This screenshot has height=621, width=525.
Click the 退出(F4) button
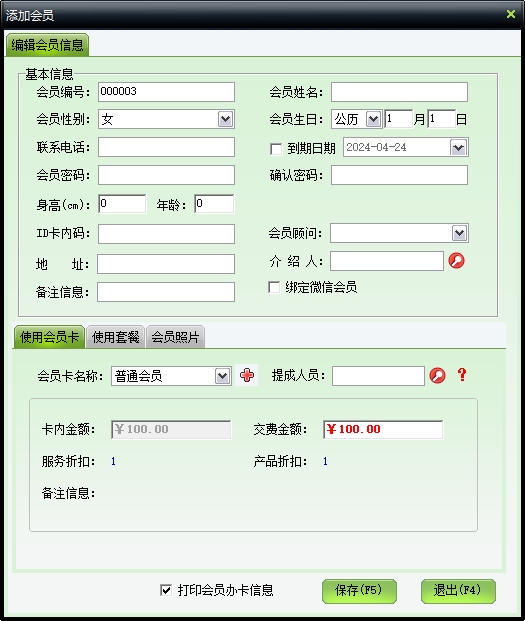click(458, 591)
